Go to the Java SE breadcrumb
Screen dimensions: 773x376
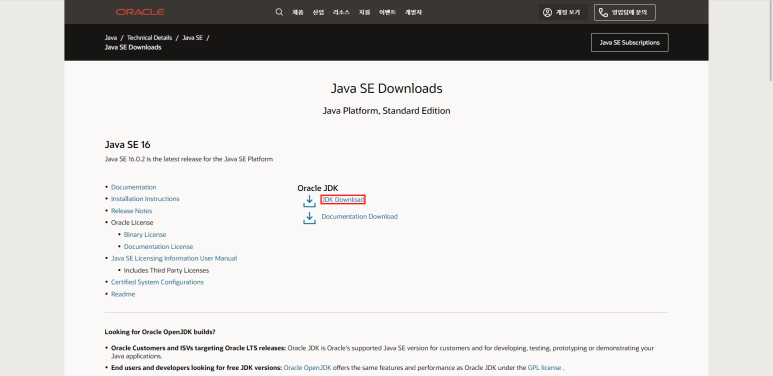coord(192,37)
